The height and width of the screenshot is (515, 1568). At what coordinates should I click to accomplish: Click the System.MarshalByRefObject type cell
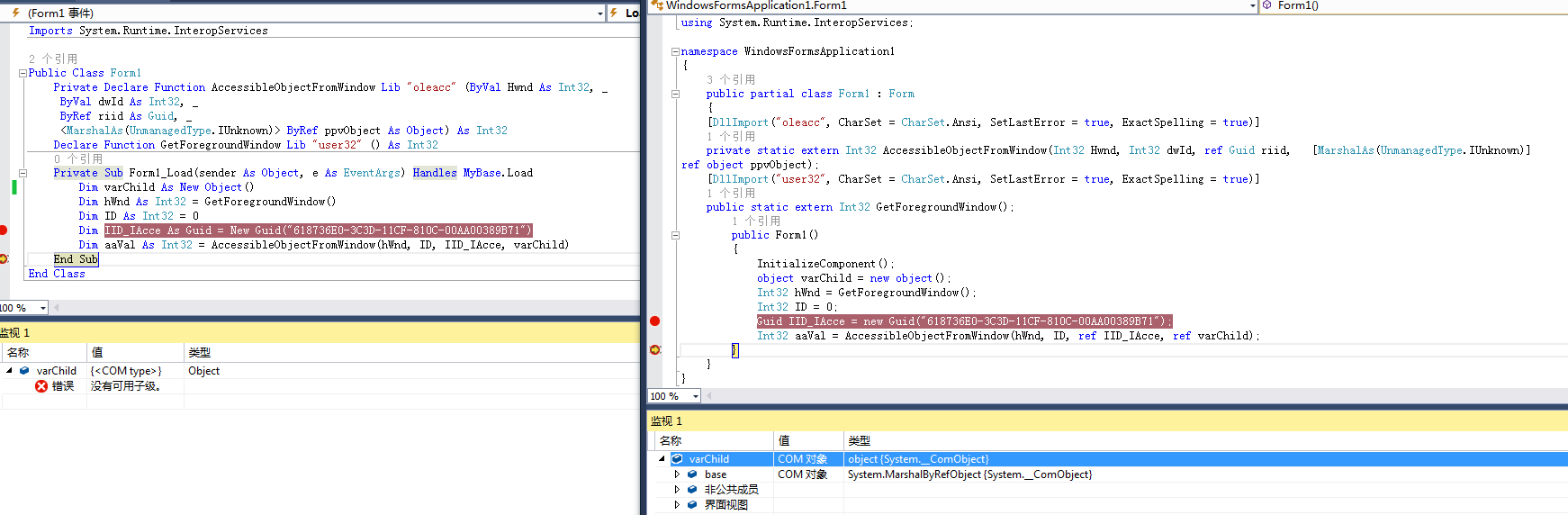click(969, 474)
